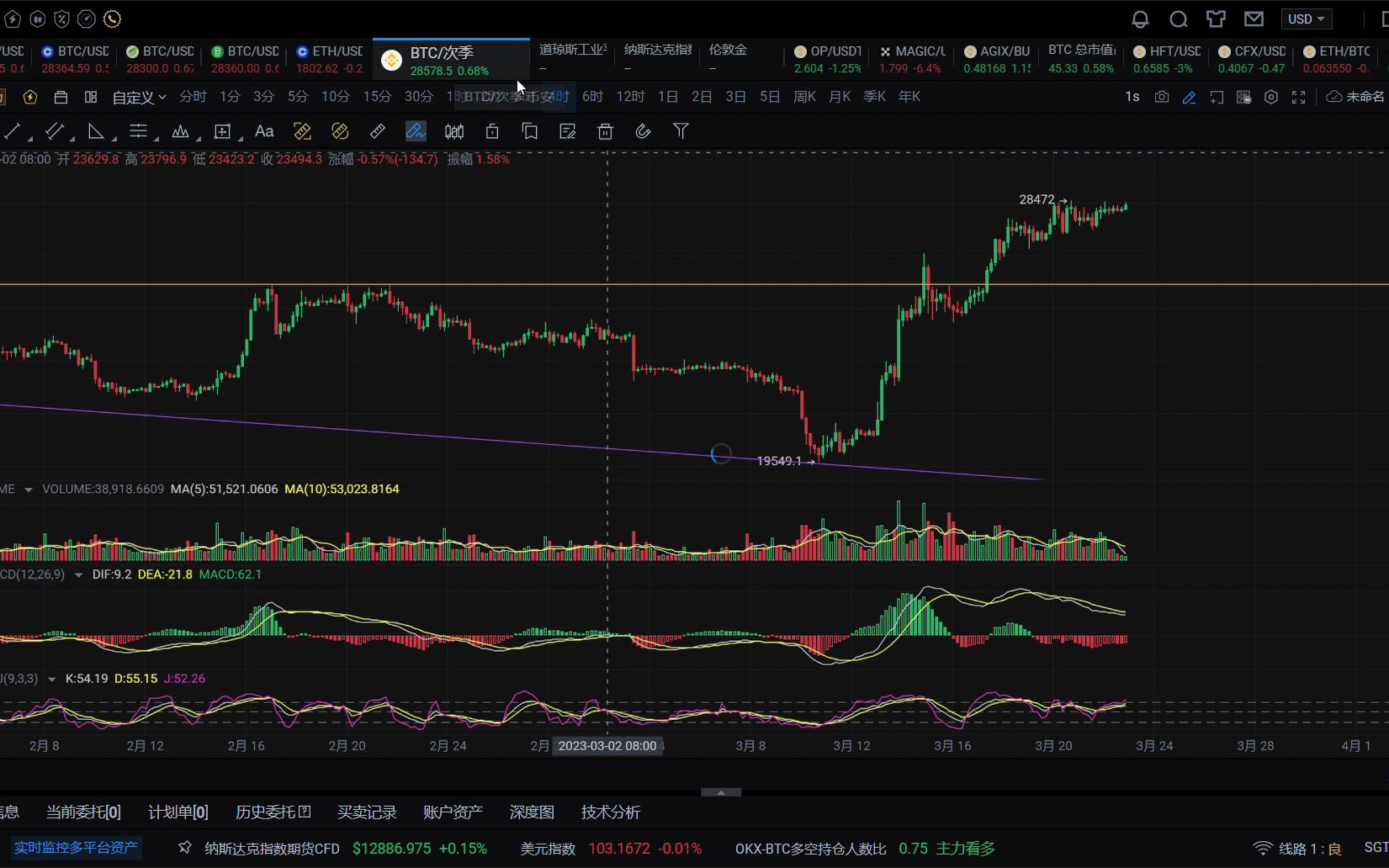Delete drawings with trash icon
The height and width of the screenshot is (868, 1389).
tap(605, 131)
